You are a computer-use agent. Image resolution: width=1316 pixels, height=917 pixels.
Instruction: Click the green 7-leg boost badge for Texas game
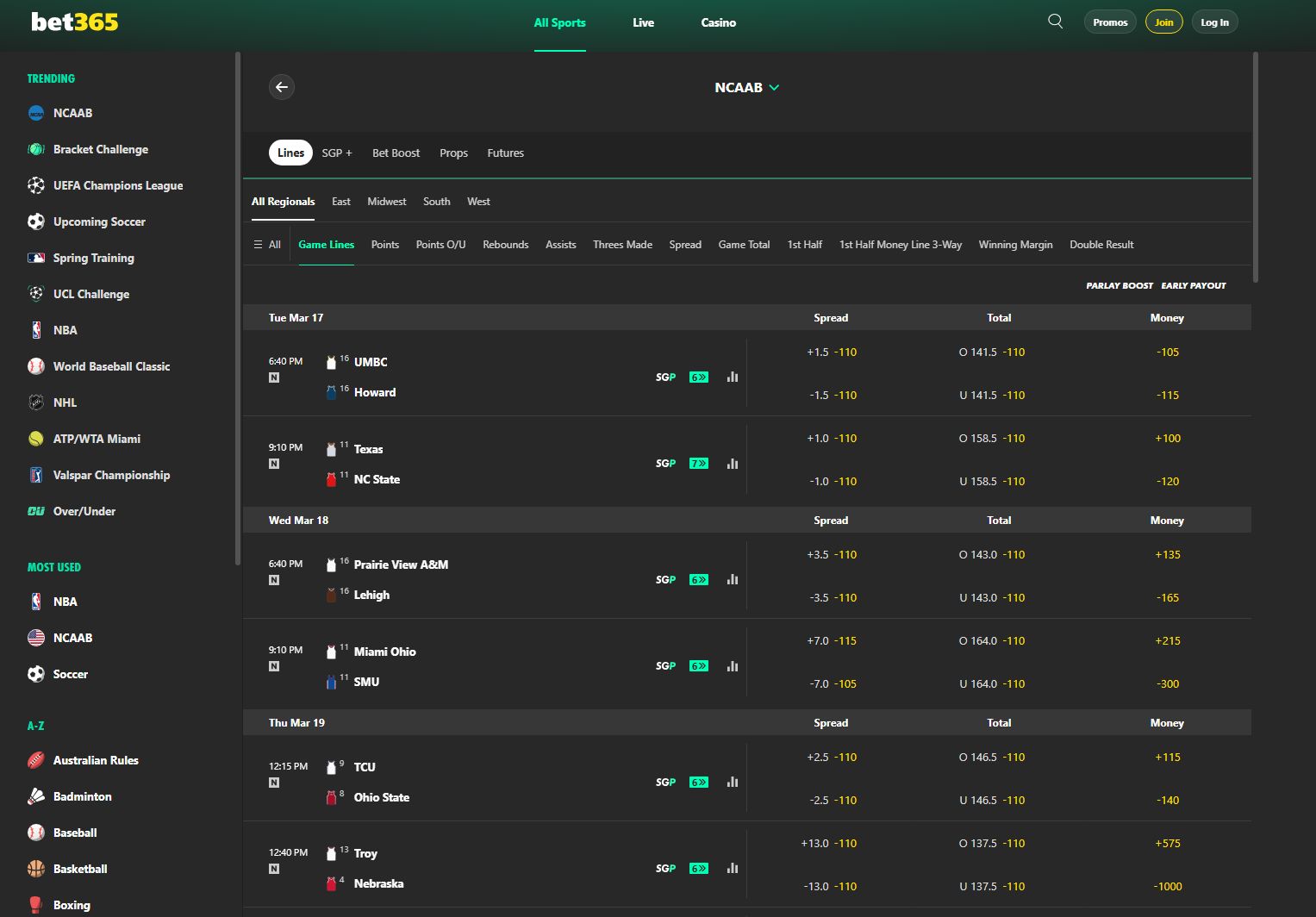[698, 463]
